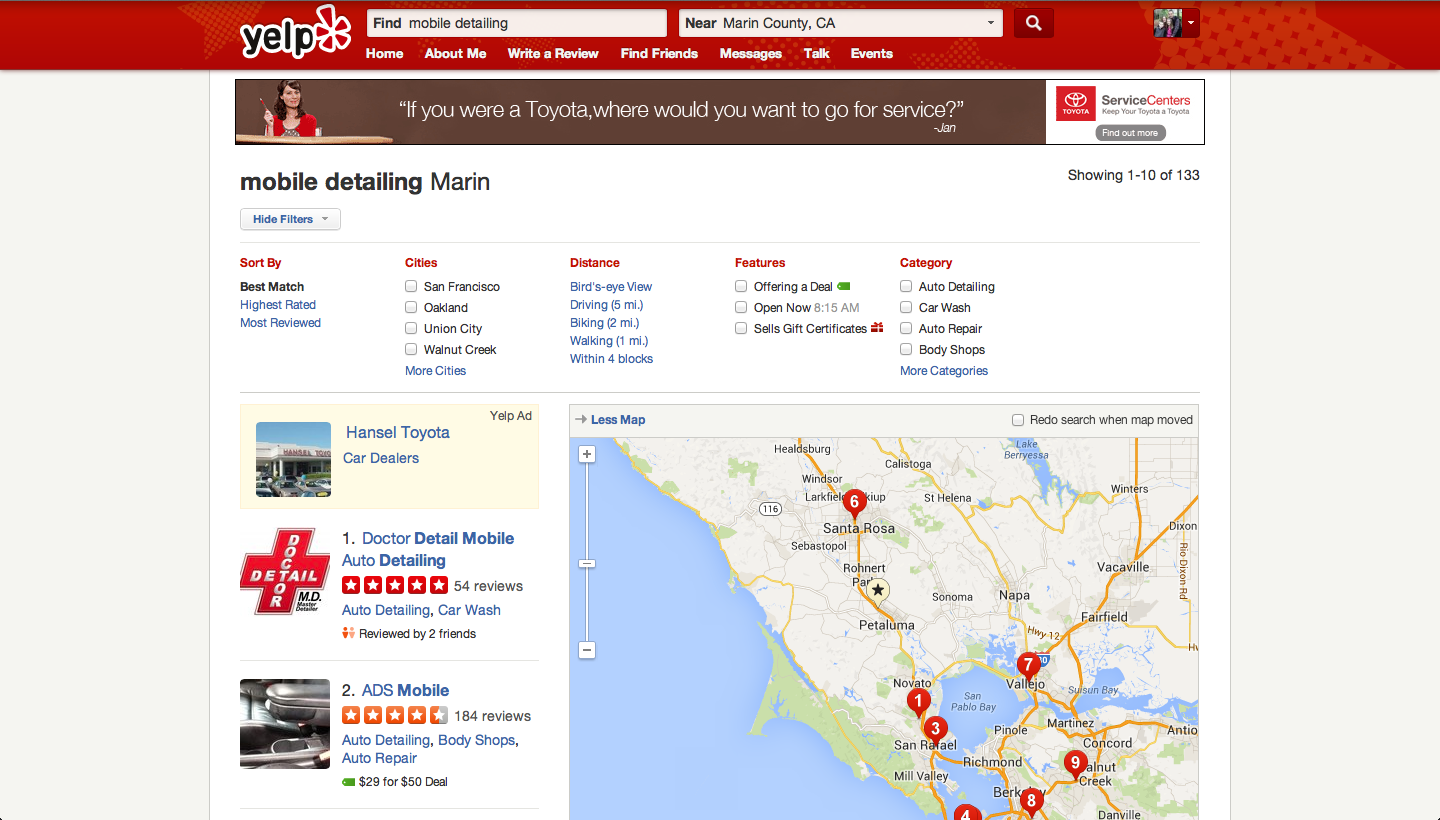The width and height of the screenshot is (1440, 820).
Task: Click the zoom-out minus icon on map
Action: click(x=586, y=649)
